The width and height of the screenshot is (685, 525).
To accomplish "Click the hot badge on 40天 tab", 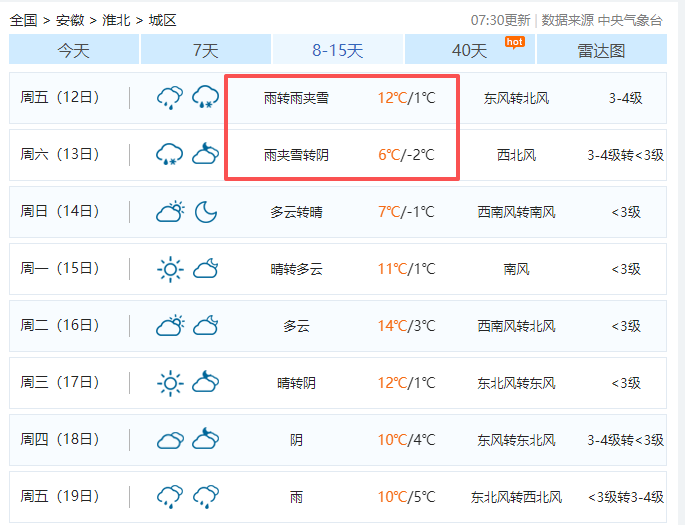I will 514,42.
